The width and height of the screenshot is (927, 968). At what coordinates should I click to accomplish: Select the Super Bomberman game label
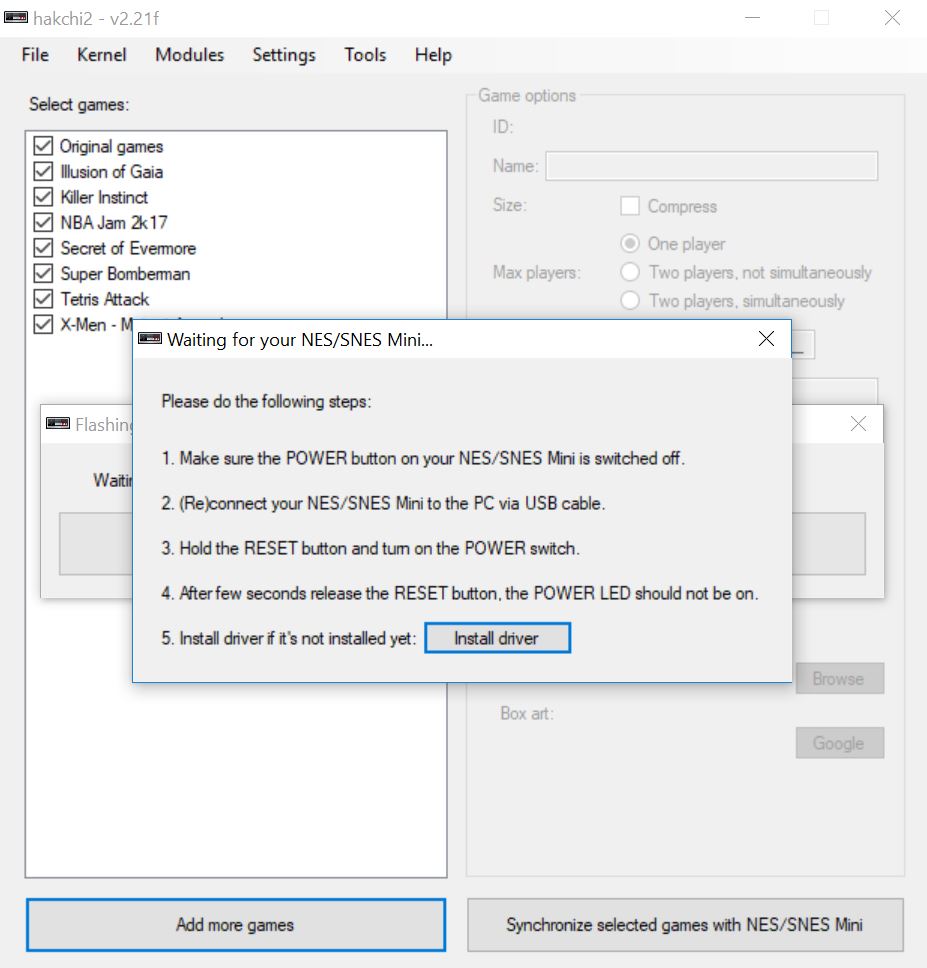(125, 273)
